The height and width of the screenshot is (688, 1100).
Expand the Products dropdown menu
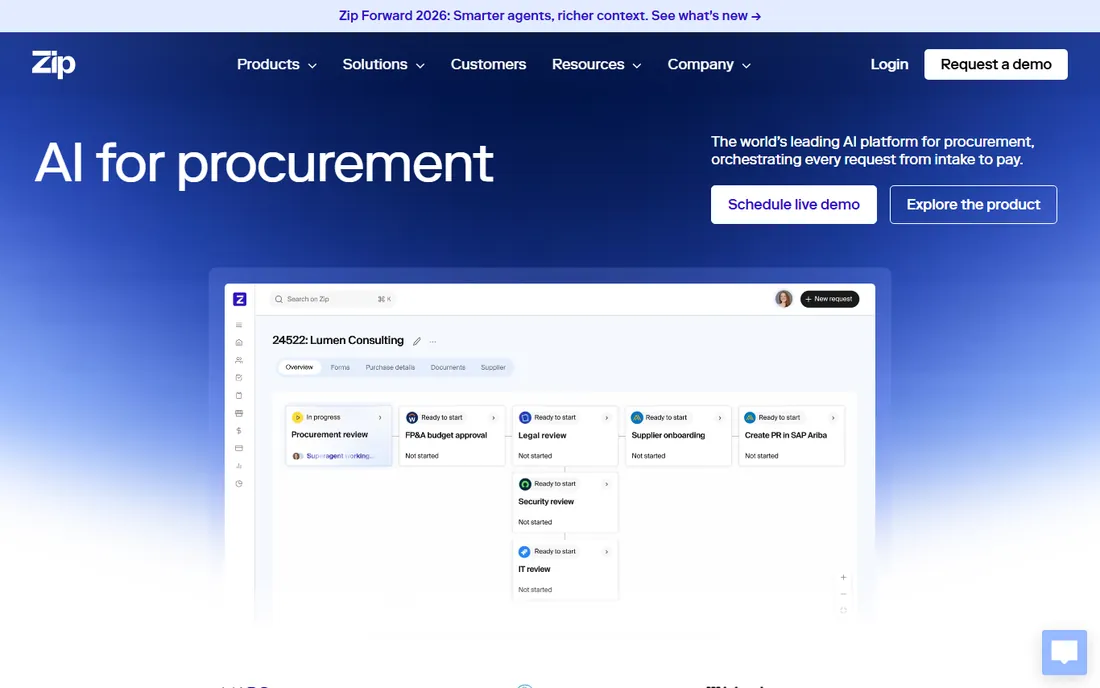277,65
